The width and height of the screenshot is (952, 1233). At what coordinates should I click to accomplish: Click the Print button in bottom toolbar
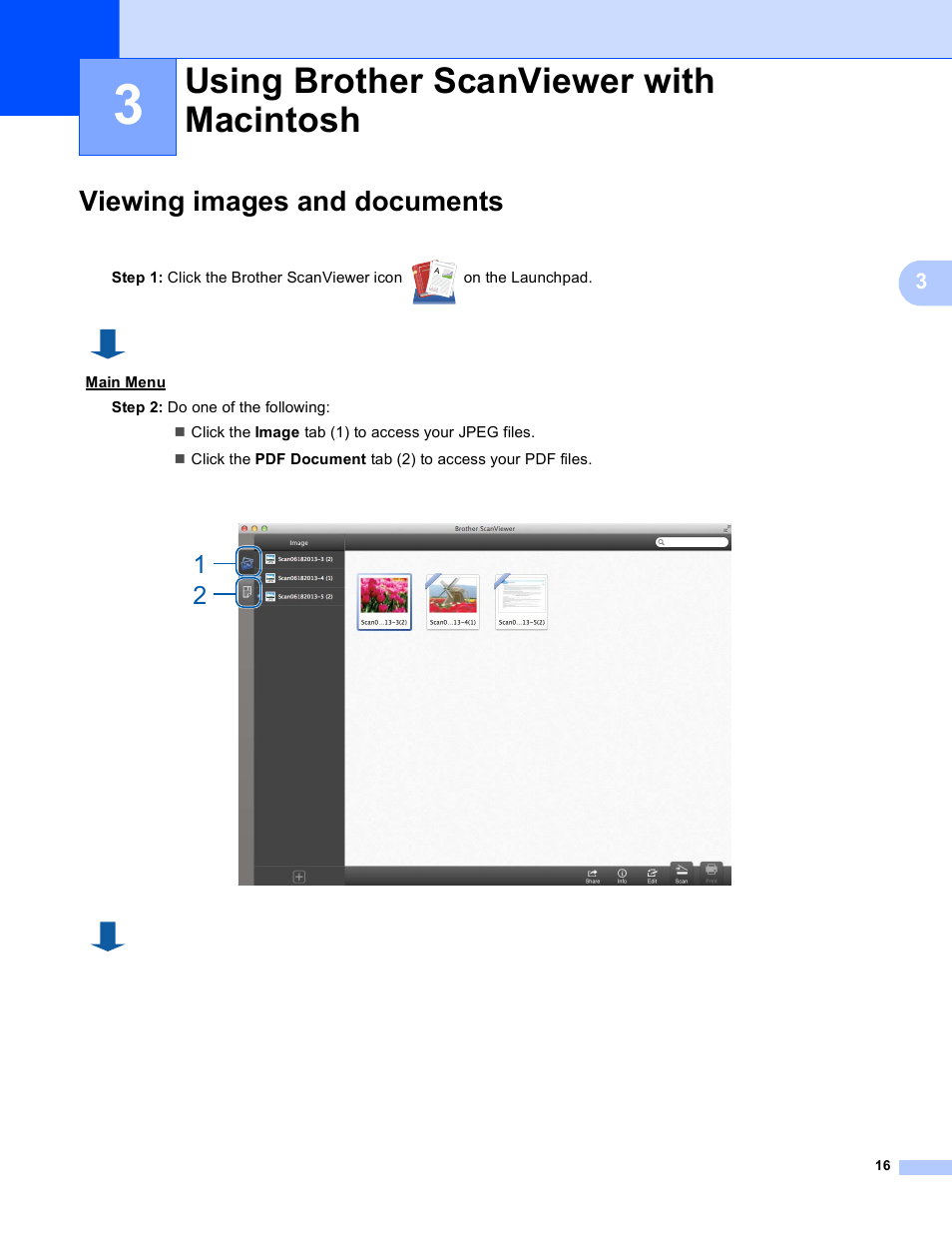(712, 874)
